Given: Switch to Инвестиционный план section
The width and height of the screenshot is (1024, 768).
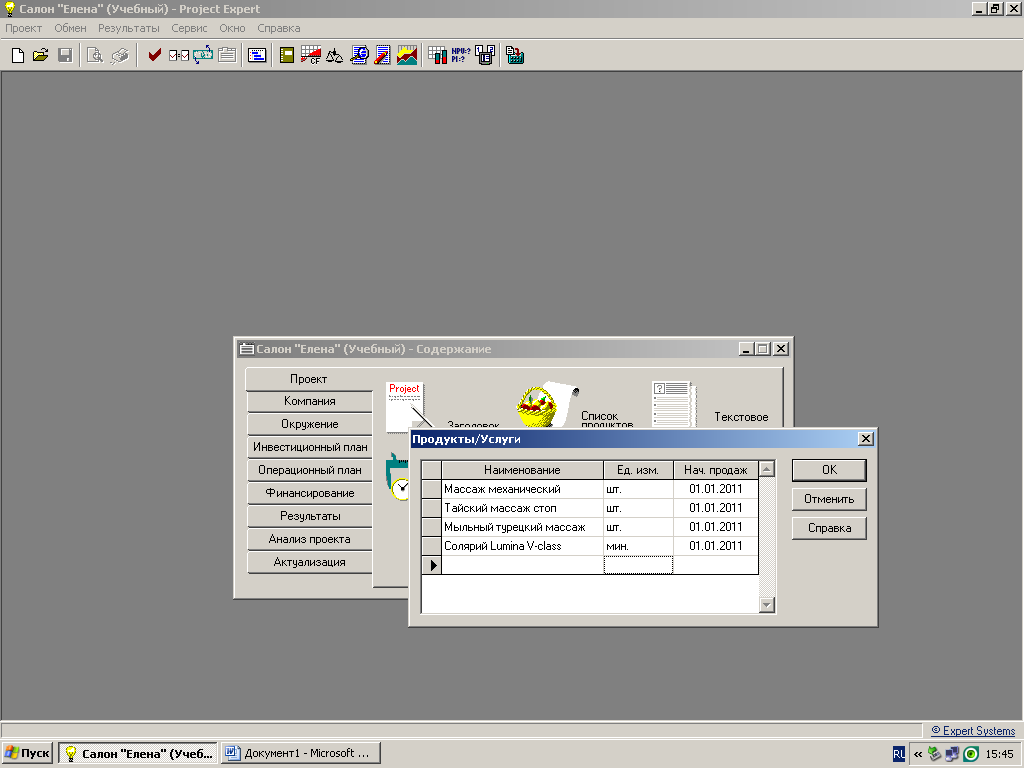Looking at the screenshot, I should (310, 447).
